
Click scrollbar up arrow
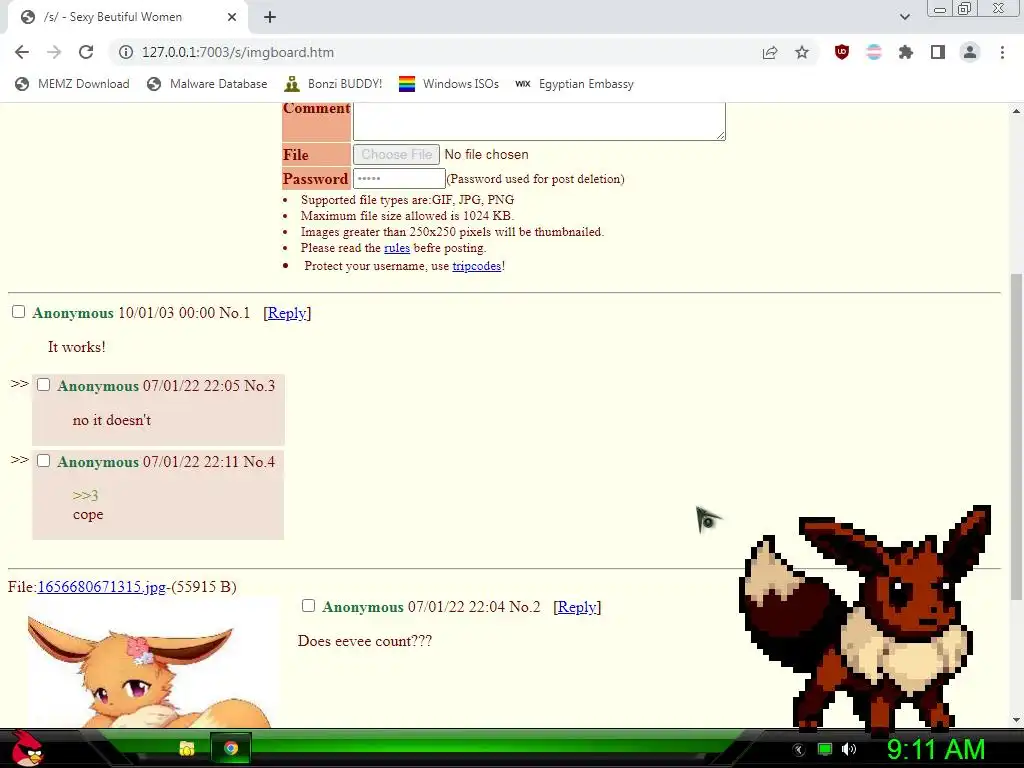pyautogui.click(x=1016, y=111)
